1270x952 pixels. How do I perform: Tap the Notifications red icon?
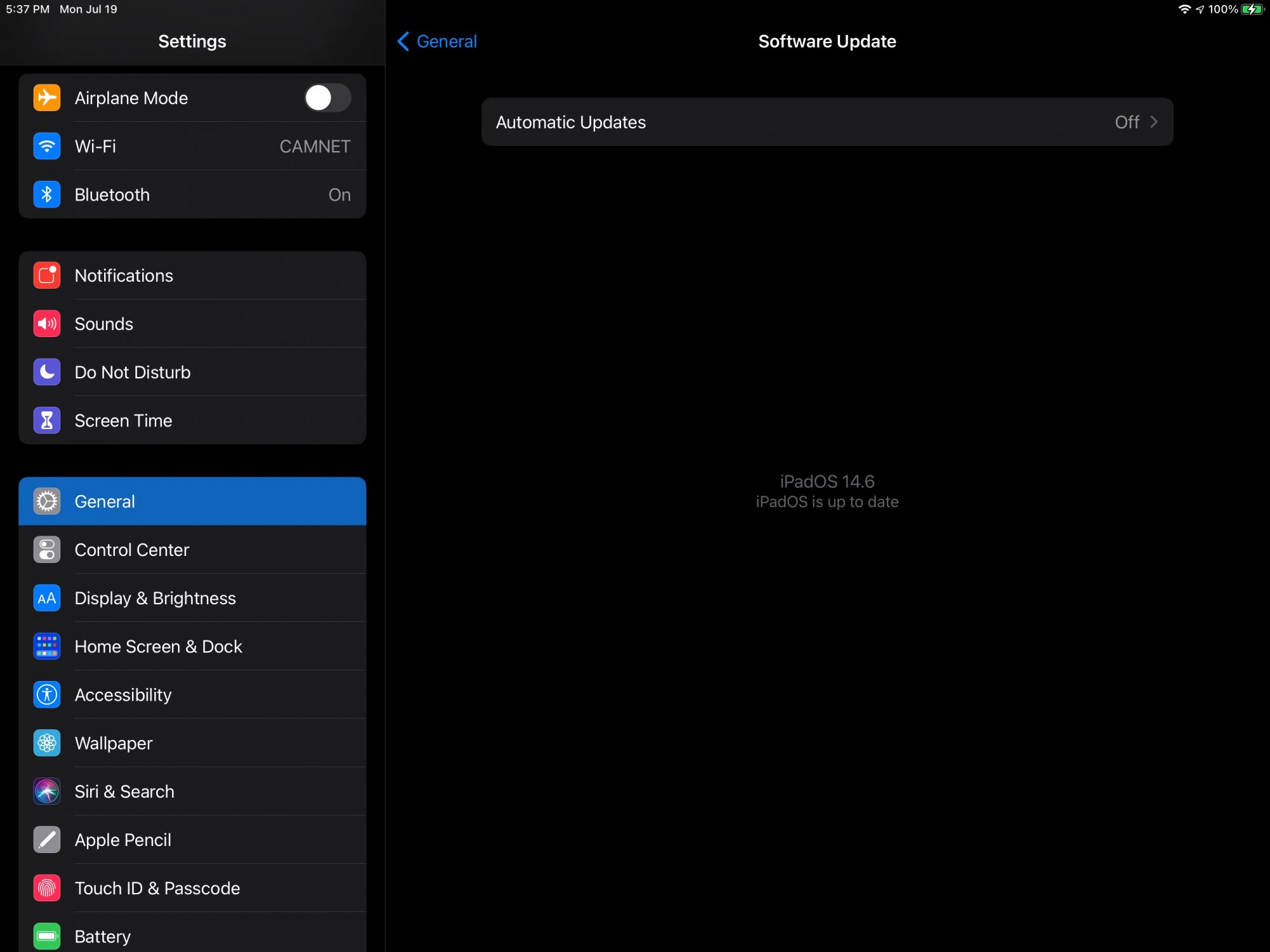click(x=47, y=275)
